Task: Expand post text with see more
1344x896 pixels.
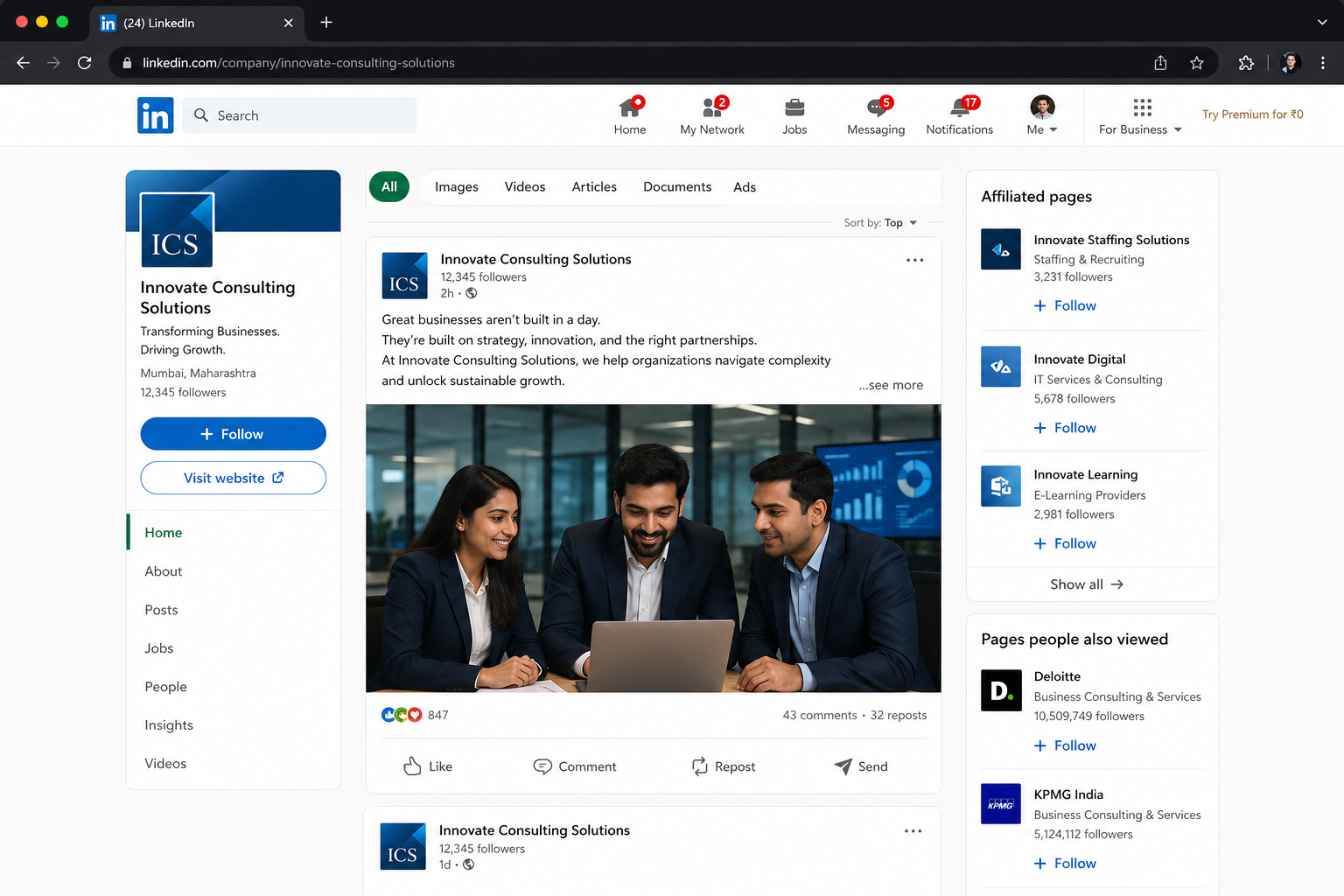Action: click(891, 385)
